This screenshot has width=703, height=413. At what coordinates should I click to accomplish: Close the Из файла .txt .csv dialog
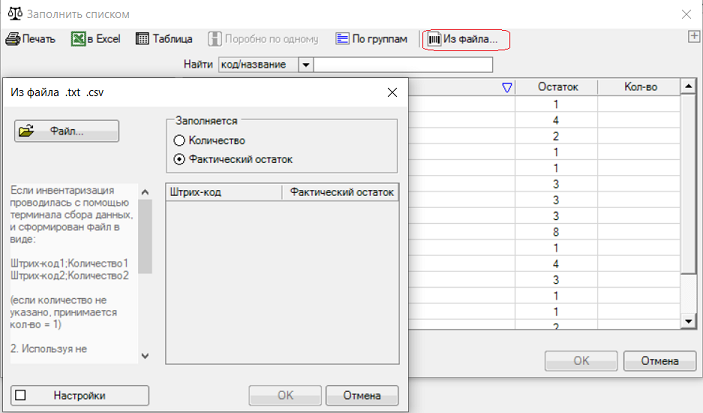pos(392,93)
